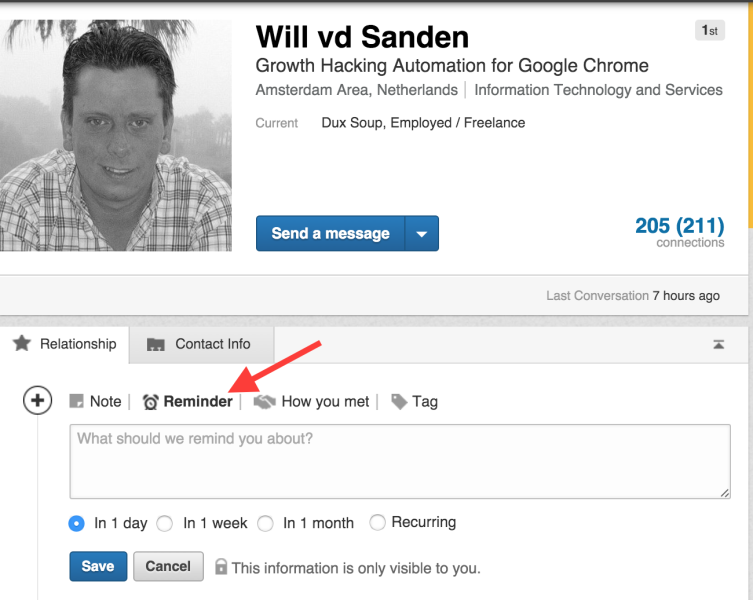
Task: Select the In 1 week radio option
Action: 165,523
